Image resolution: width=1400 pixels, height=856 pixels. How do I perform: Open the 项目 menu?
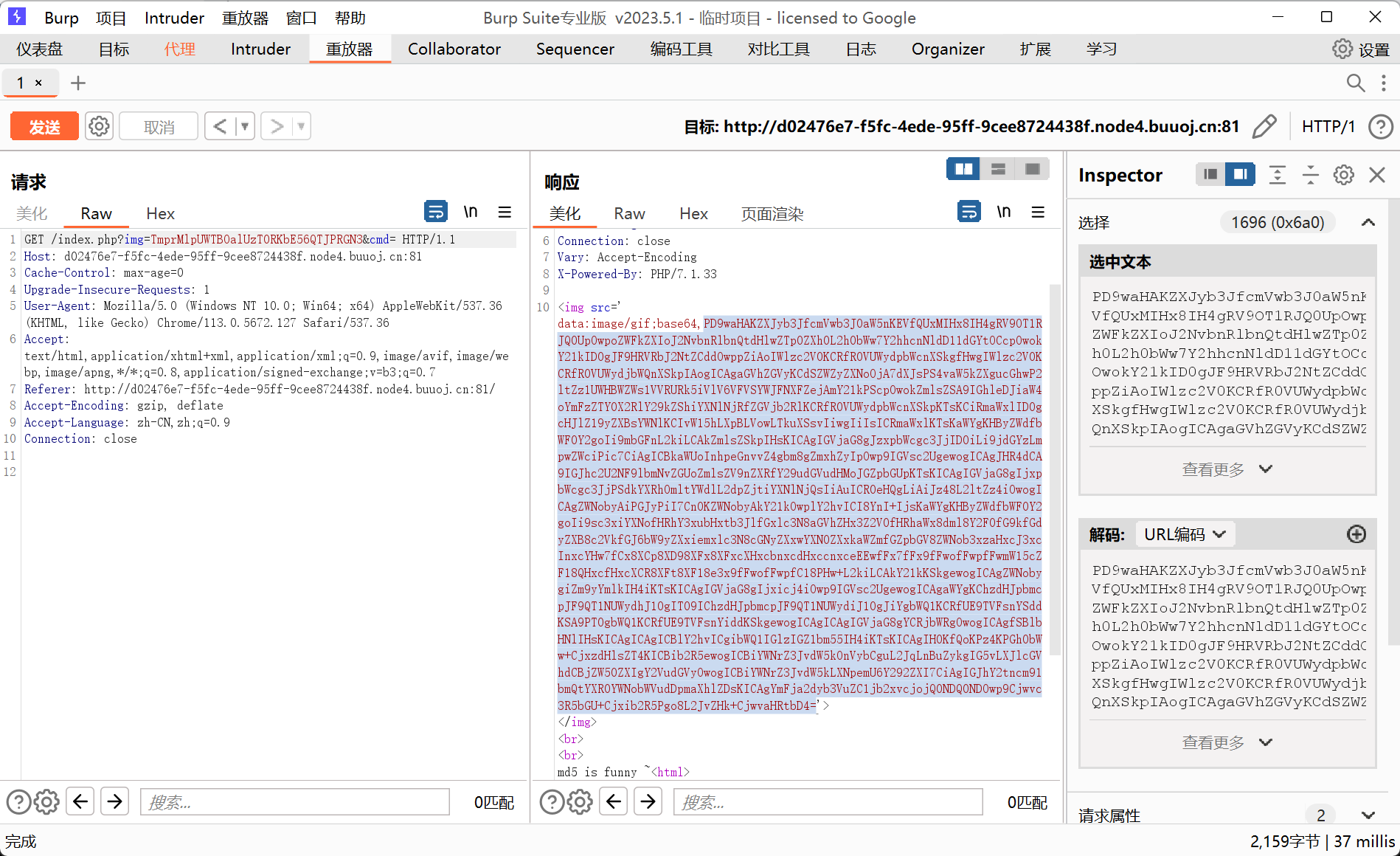(111, 18)
